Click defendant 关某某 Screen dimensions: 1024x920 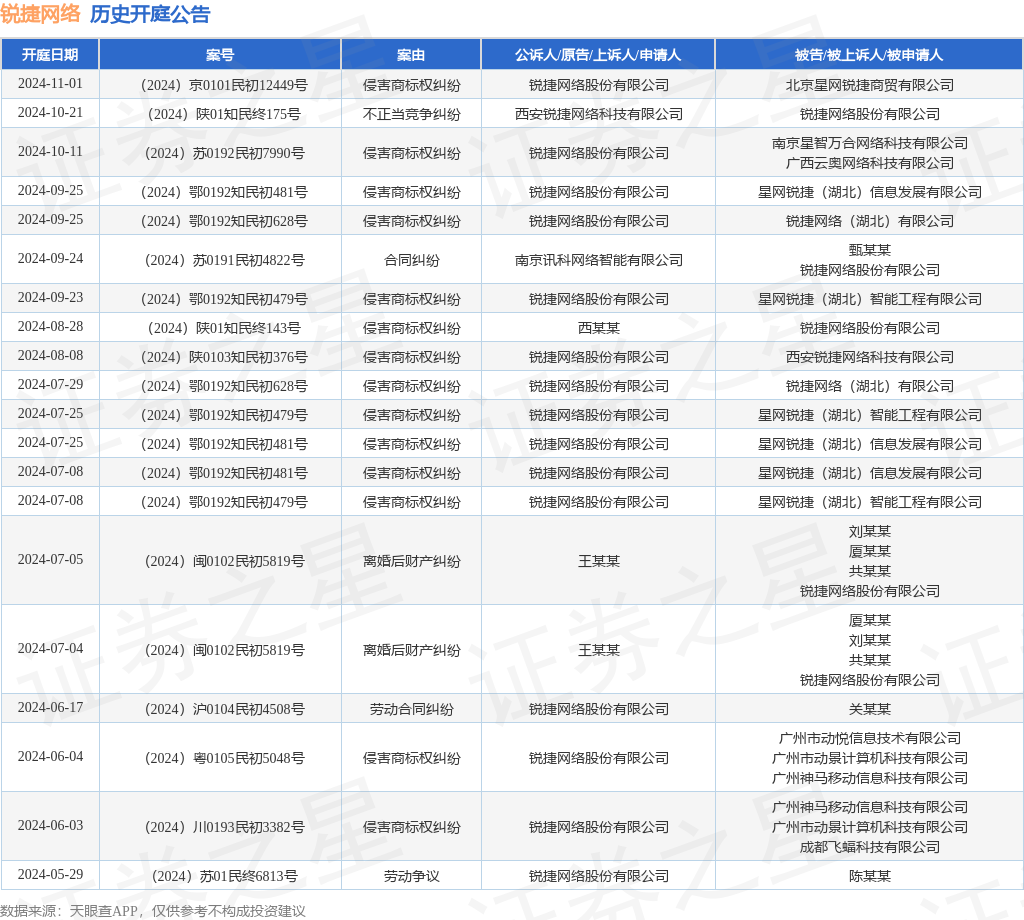tap(869, 709)
